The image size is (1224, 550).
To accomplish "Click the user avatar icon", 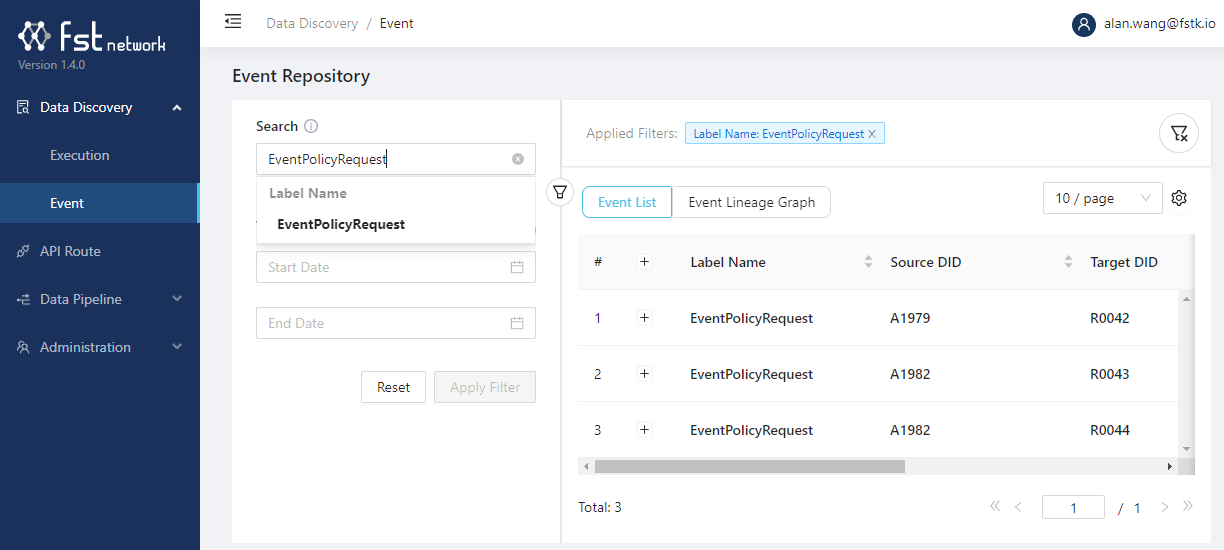I will pyautogui.click(x=1083, y=24).
